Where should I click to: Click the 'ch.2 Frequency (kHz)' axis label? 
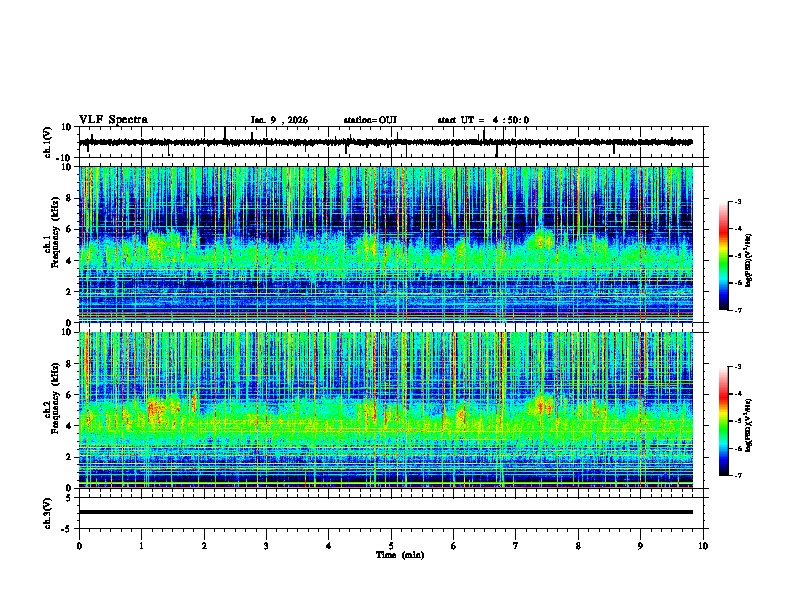pos(52,397)
